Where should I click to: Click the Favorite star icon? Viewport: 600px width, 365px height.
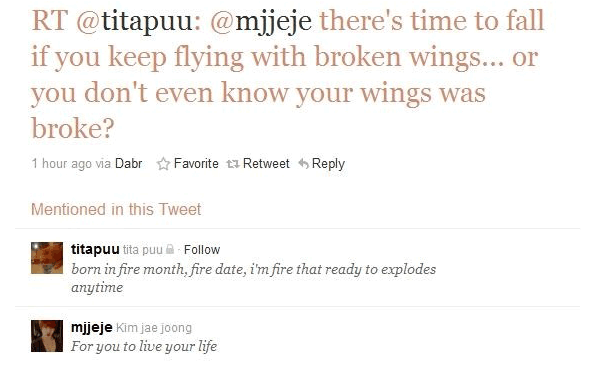coord(163,164)
